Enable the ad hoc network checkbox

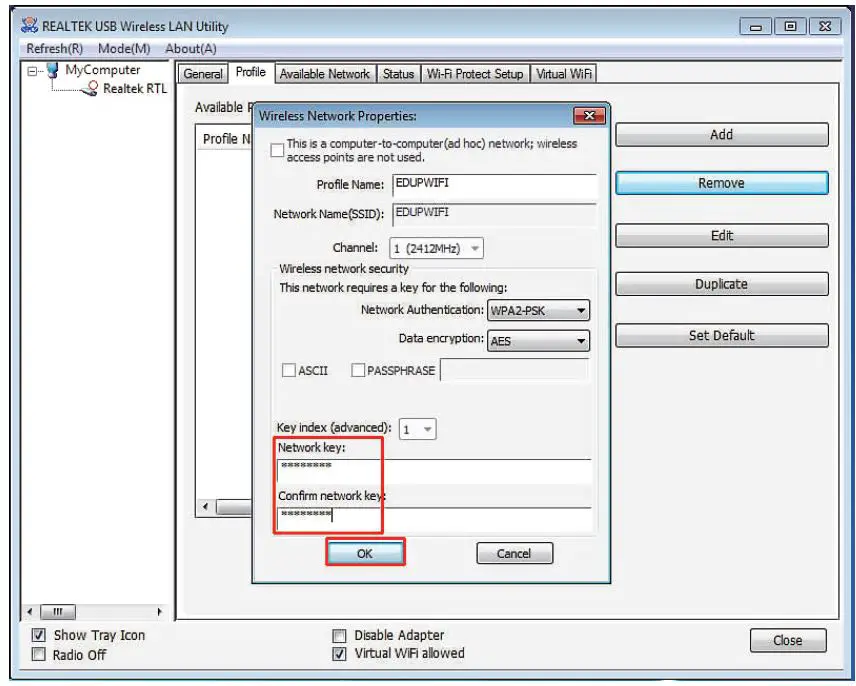(277, 150)
